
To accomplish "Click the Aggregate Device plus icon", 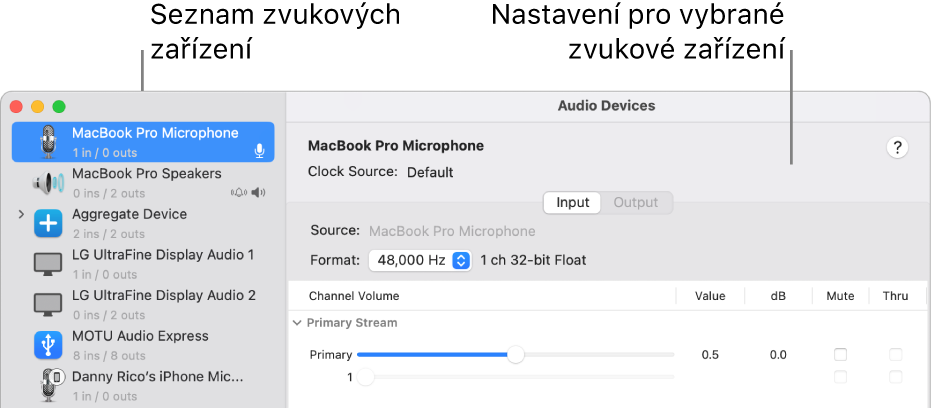I will point(48,223).
